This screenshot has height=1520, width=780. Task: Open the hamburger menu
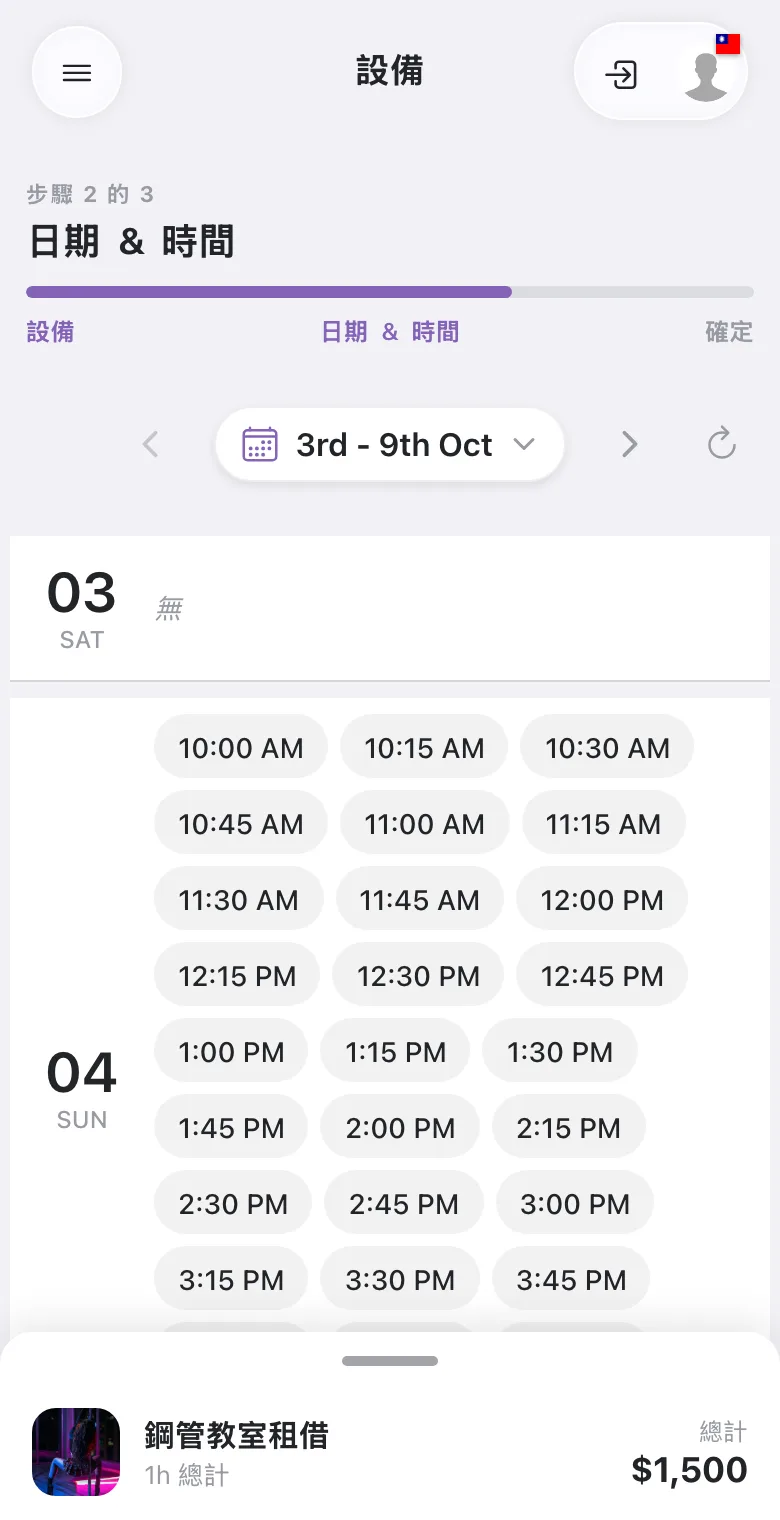[77, 73]
